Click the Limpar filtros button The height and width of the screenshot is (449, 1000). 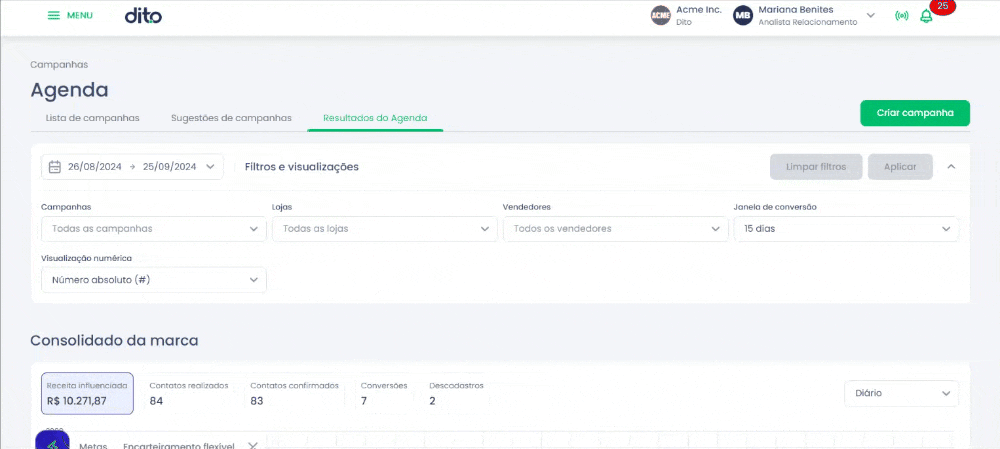coord(816,167)
